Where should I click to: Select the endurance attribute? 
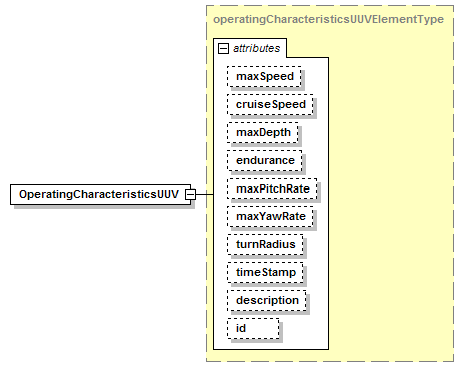[265, 161]
